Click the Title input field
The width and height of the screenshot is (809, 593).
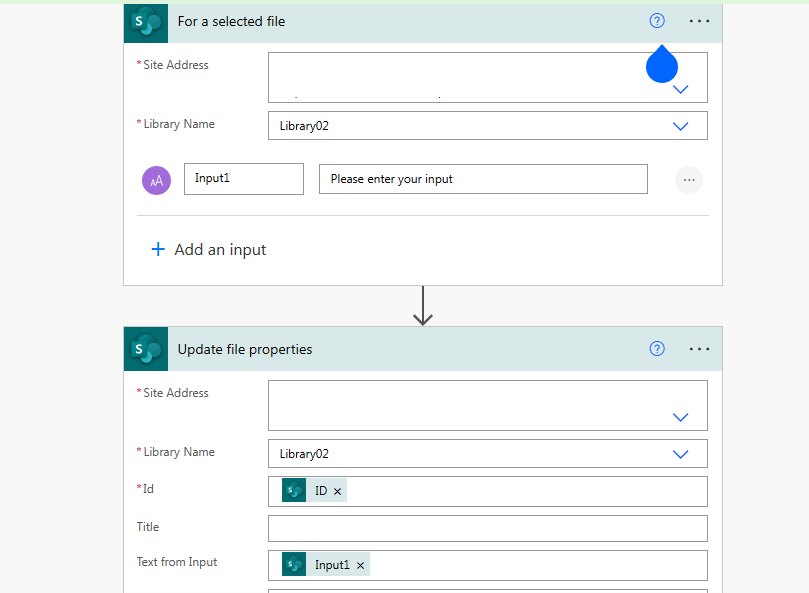pyautogui.click(x=488, y=528)
